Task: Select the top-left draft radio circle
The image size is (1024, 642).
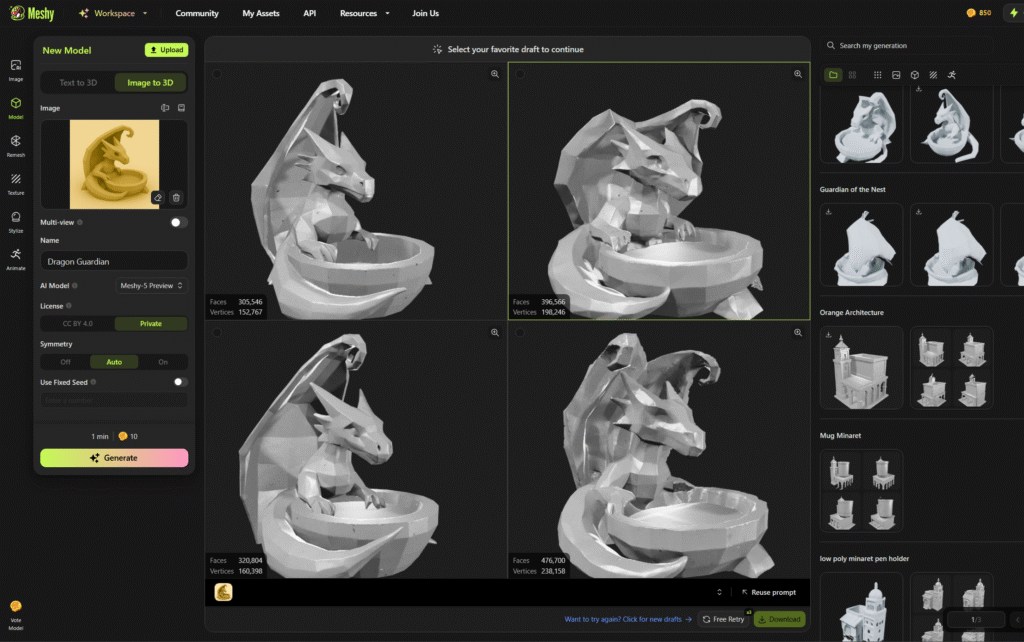Action: 217,74
